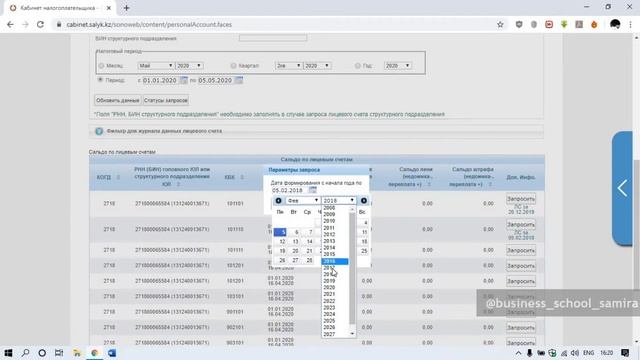Open the Chrome three-dot menu

(x=630, y=24)
